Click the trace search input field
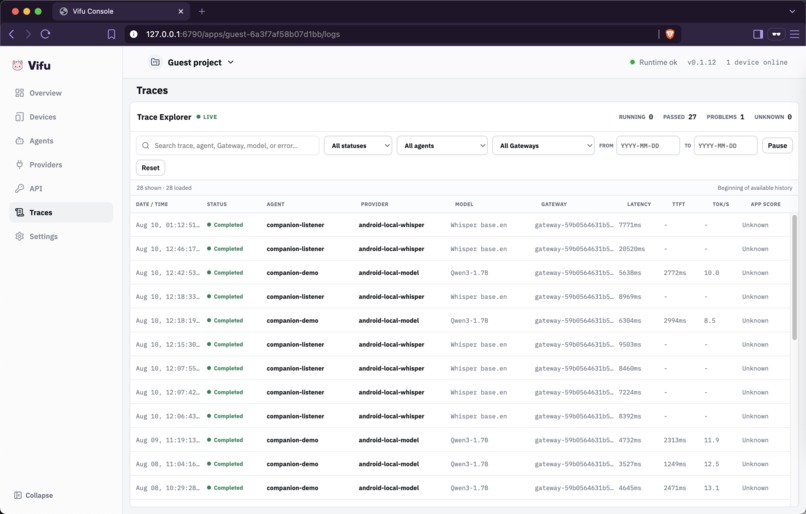This screenshot has height=514, width=806. click(227, 145)
